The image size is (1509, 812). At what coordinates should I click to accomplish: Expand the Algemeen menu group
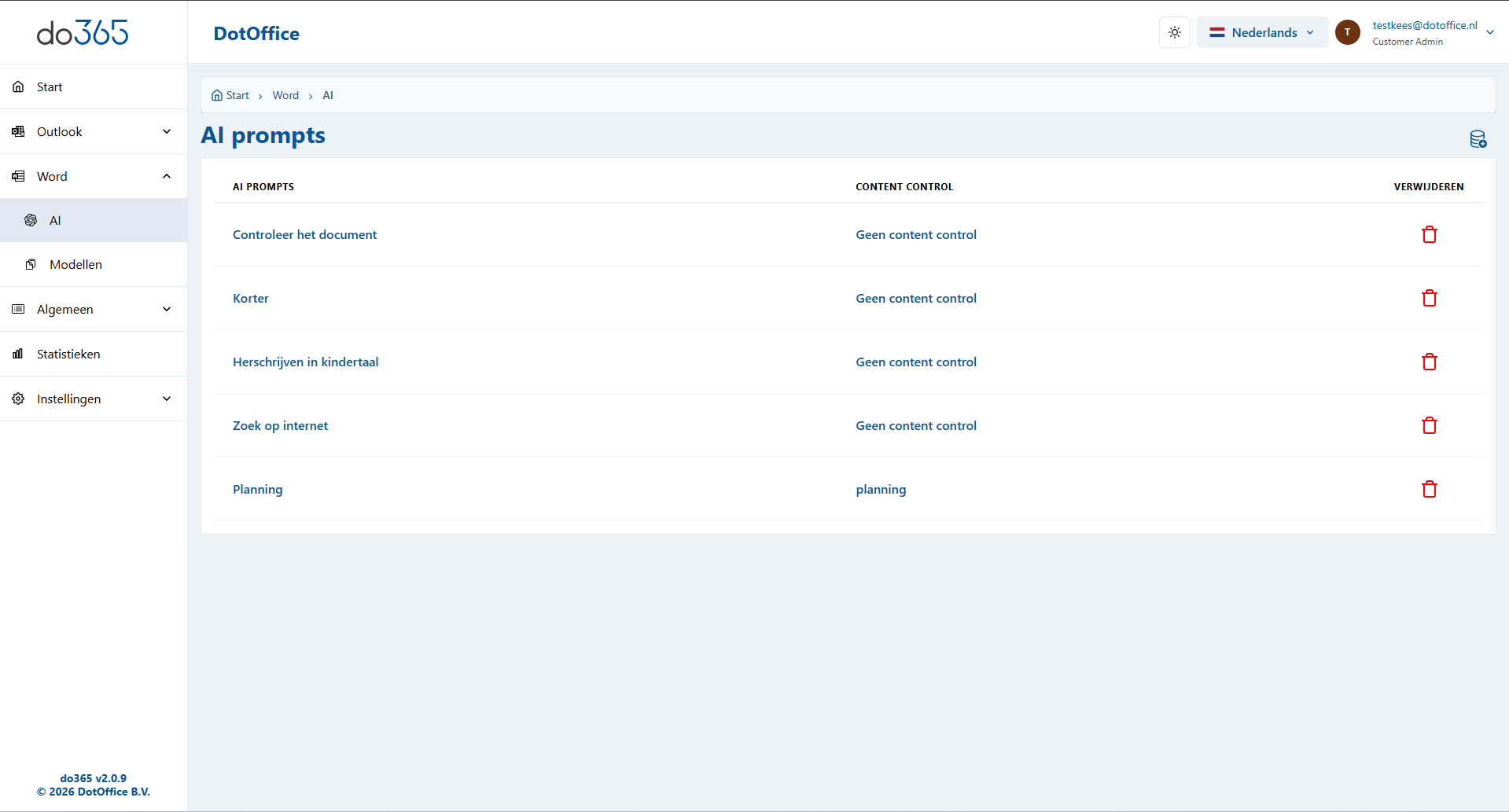click(93, 309)
